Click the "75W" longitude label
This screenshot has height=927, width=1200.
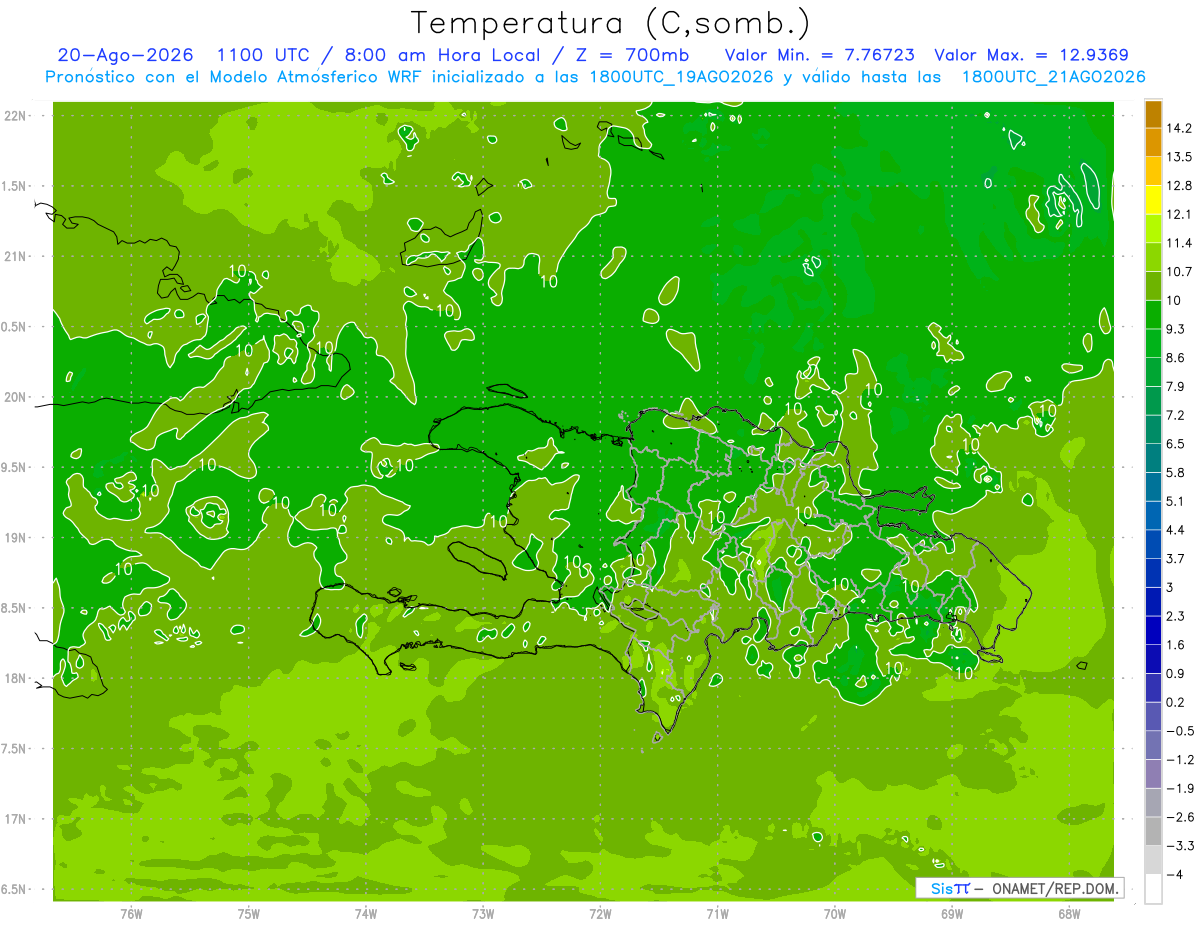coord(248,913)
